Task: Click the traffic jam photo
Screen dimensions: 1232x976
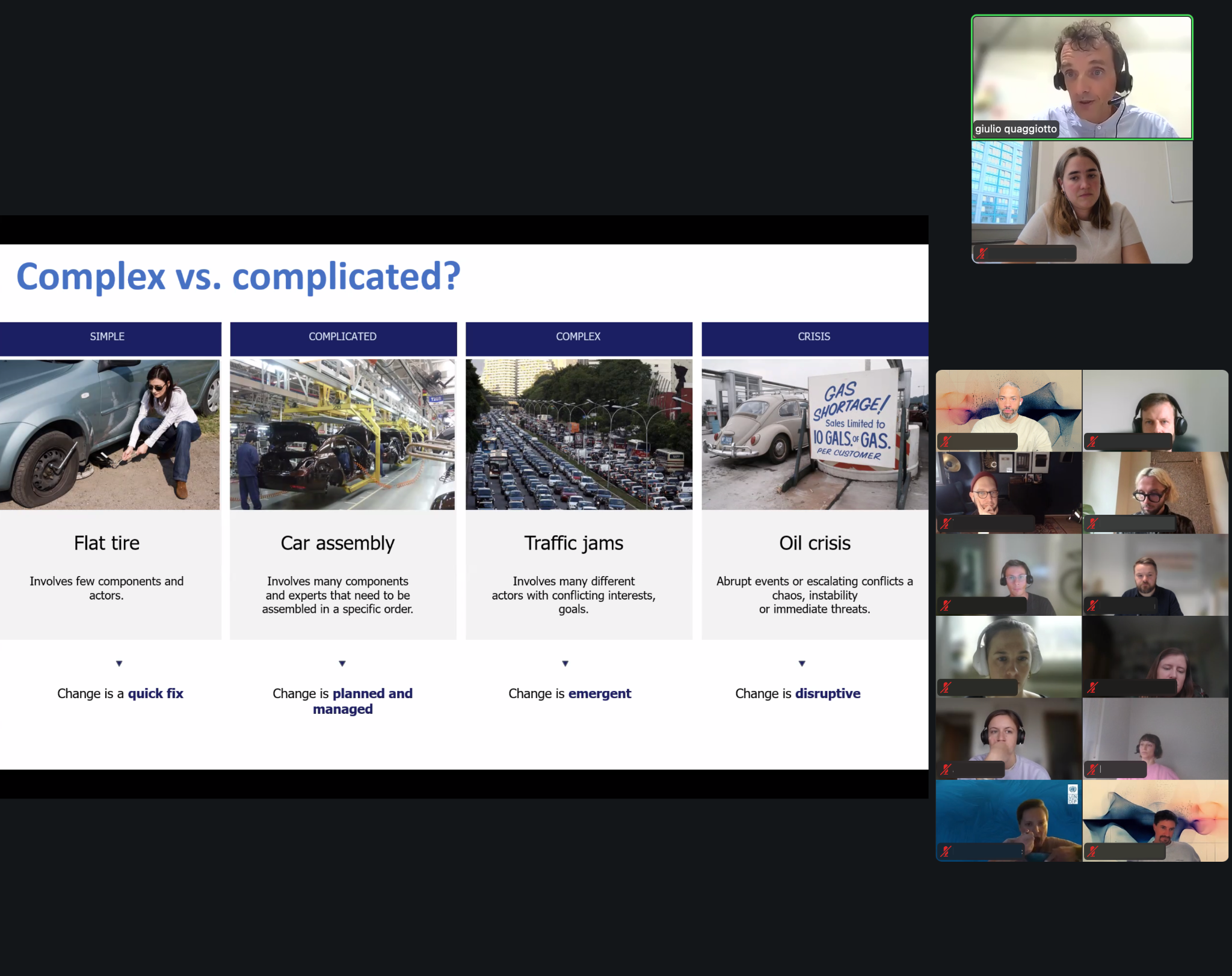Action: tap(579, 435)
